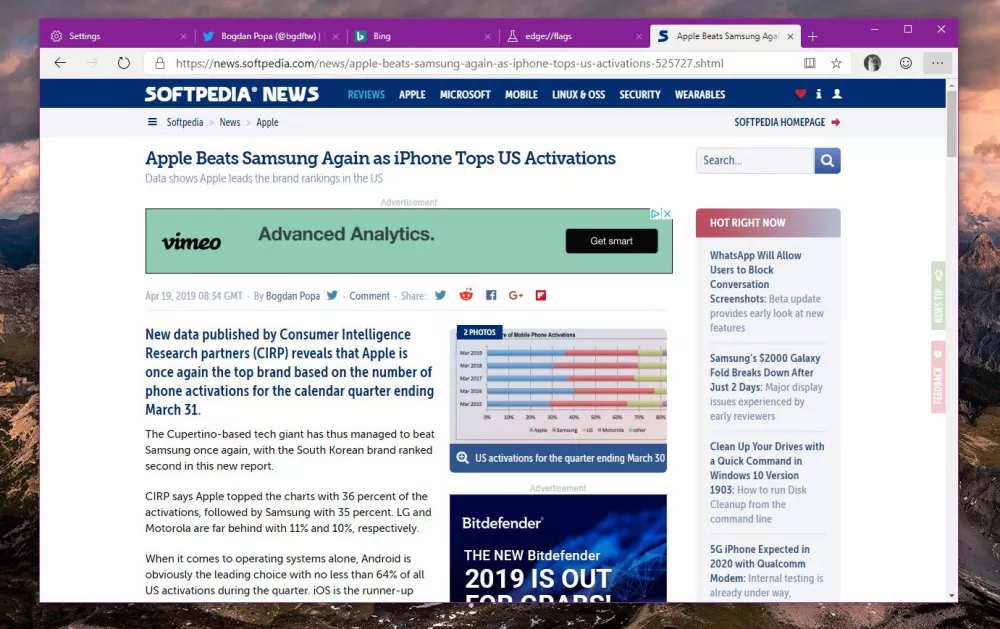Close the Settings tab
This screenshot has width=1000, height=629.
point(184,36)
